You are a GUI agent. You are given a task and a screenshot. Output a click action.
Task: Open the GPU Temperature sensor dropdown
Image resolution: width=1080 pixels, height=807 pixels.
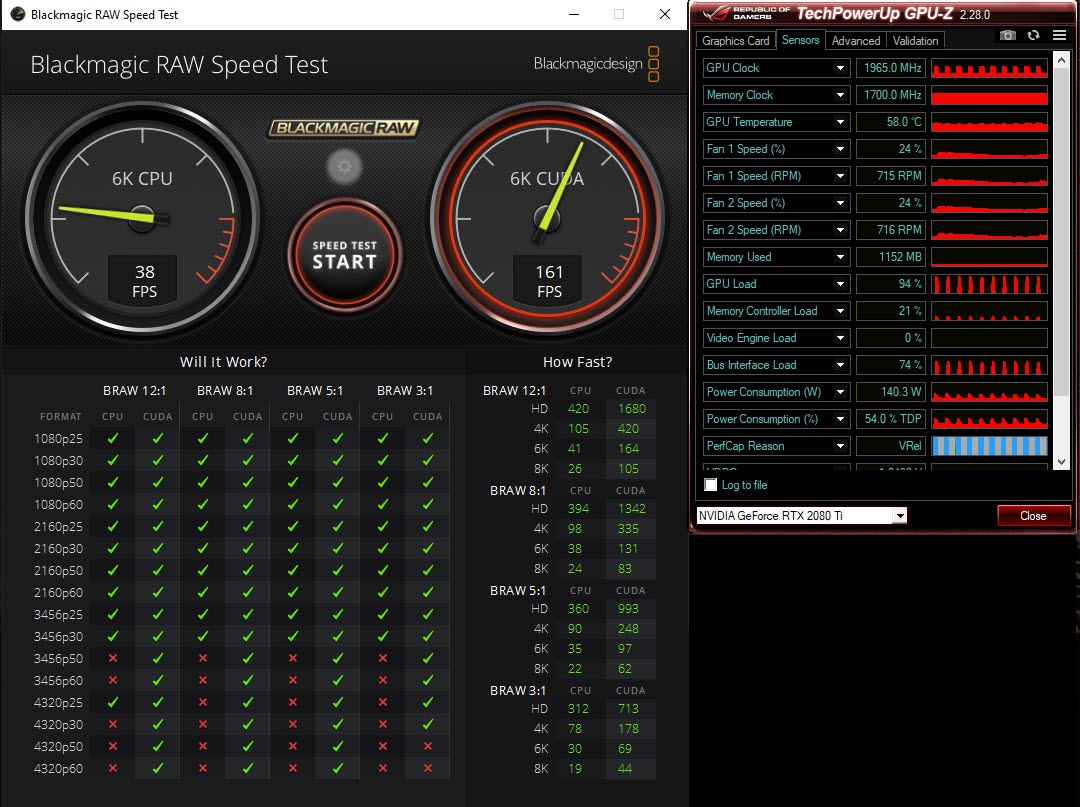(840, 122)
